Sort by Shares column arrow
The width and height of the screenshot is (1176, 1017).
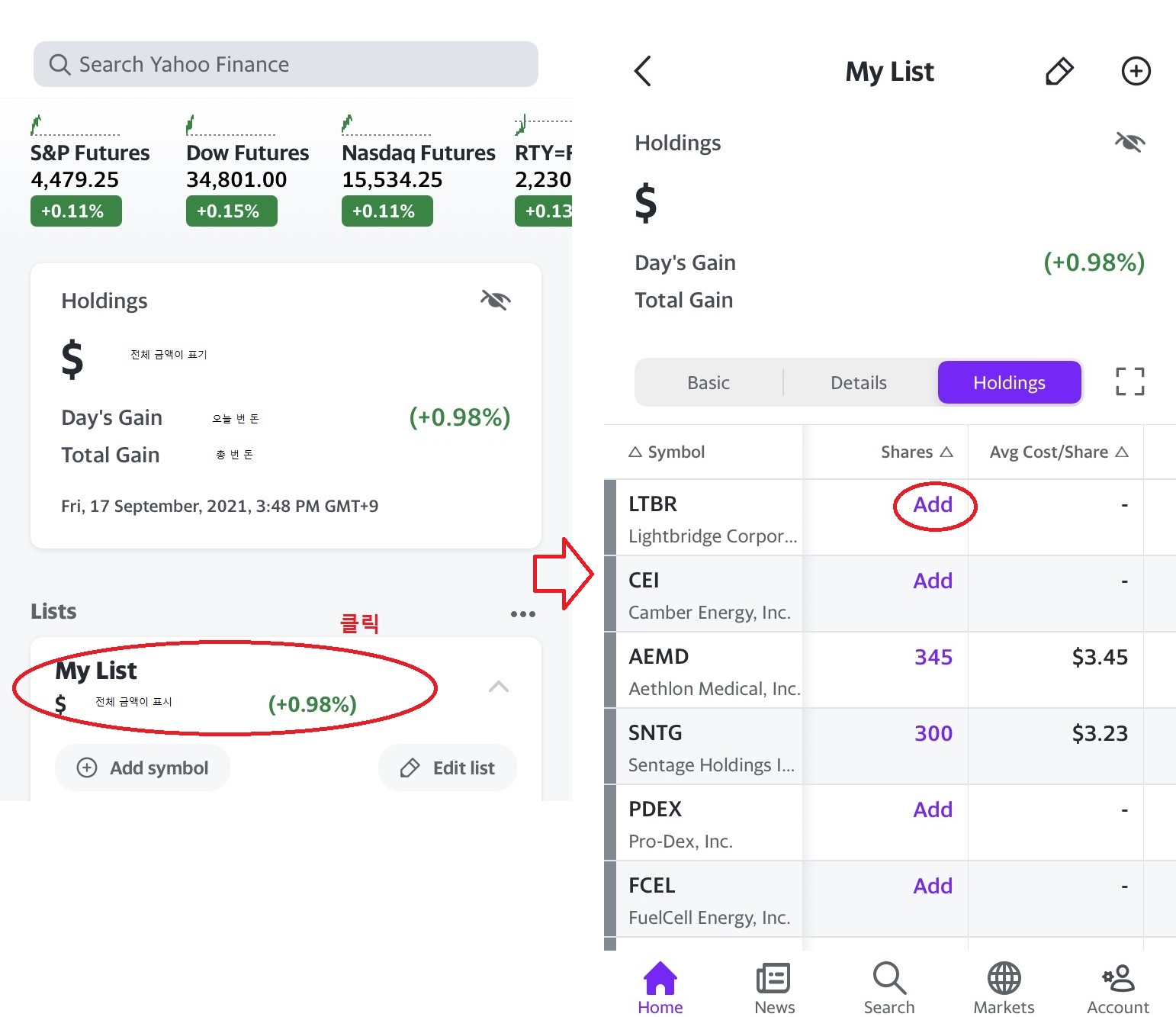coord(946,452)
